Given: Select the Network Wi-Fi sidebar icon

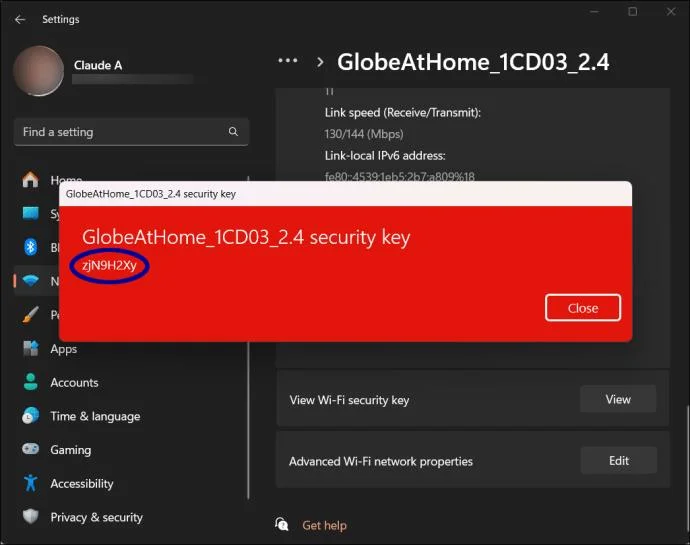Looking at the screenshot, I should point(30,280).
